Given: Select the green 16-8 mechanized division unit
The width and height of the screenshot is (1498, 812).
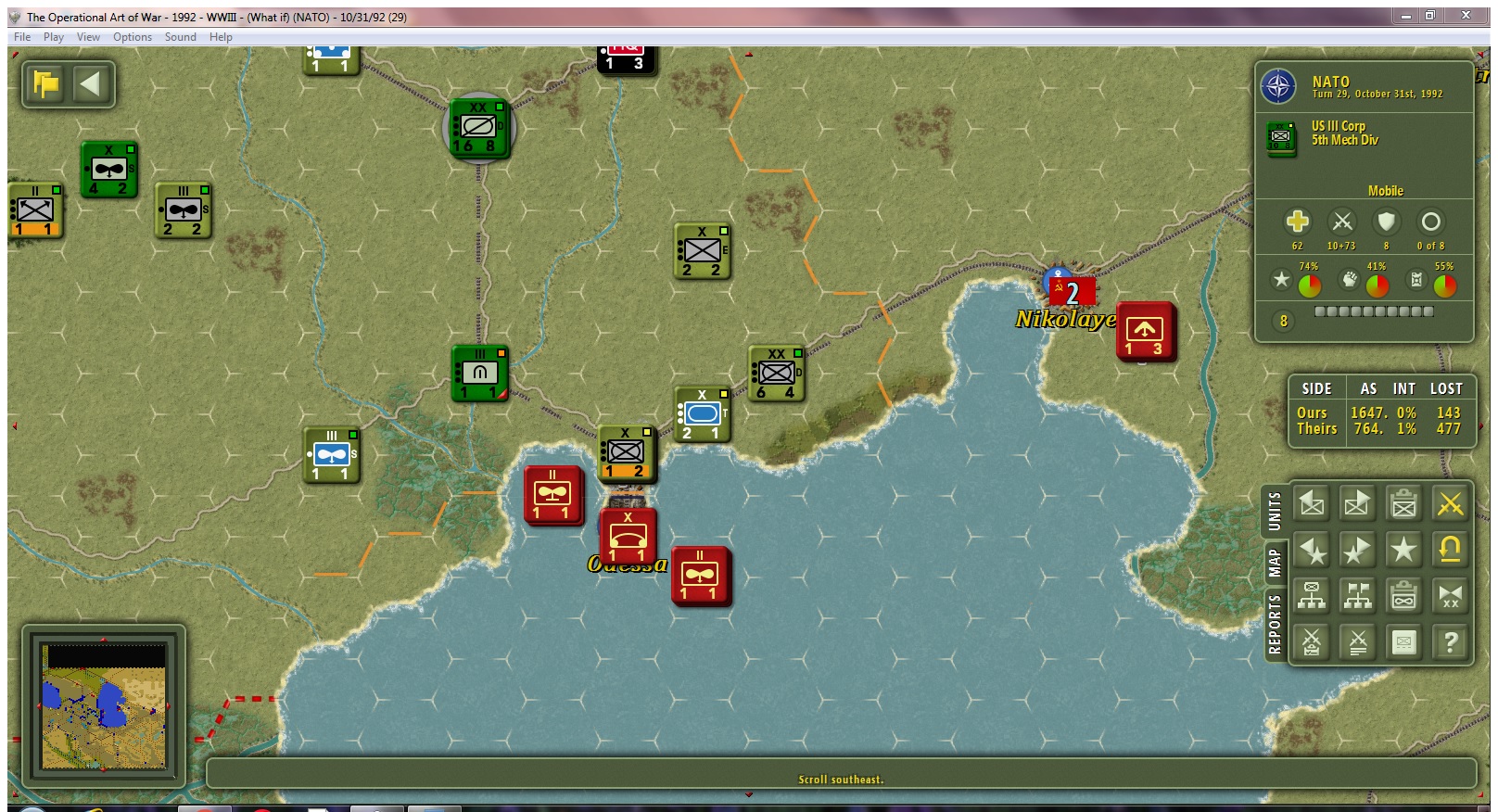Looking at the screenshot, I should [478, 128].
